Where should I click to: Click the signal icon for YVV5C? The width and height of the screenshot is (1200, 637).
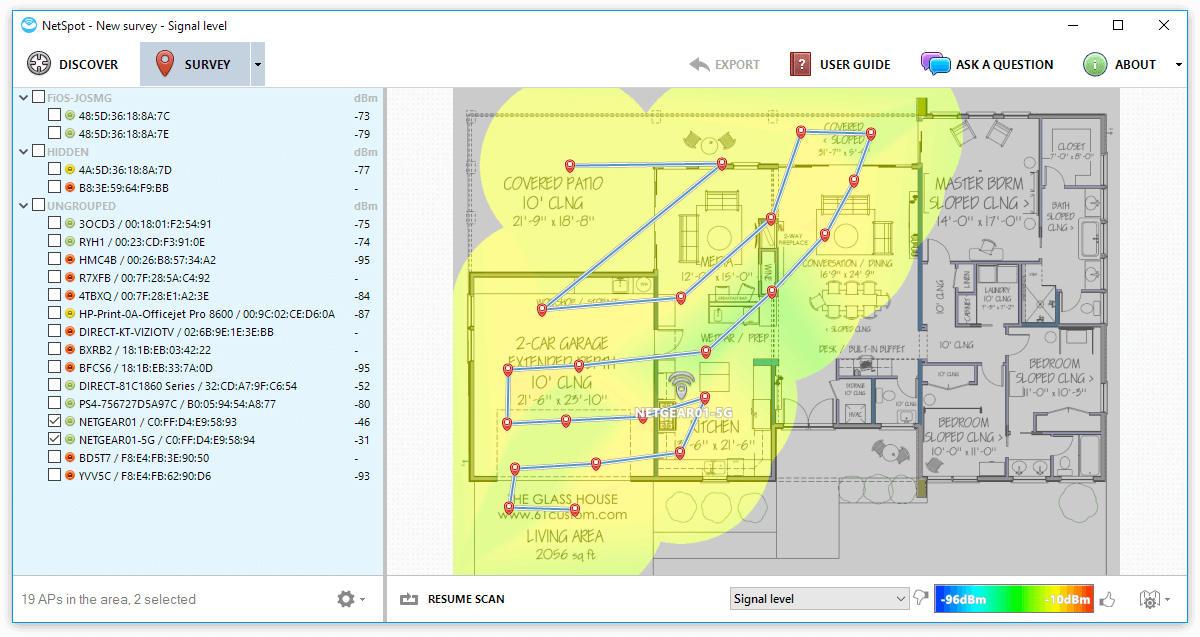(70, 476)
